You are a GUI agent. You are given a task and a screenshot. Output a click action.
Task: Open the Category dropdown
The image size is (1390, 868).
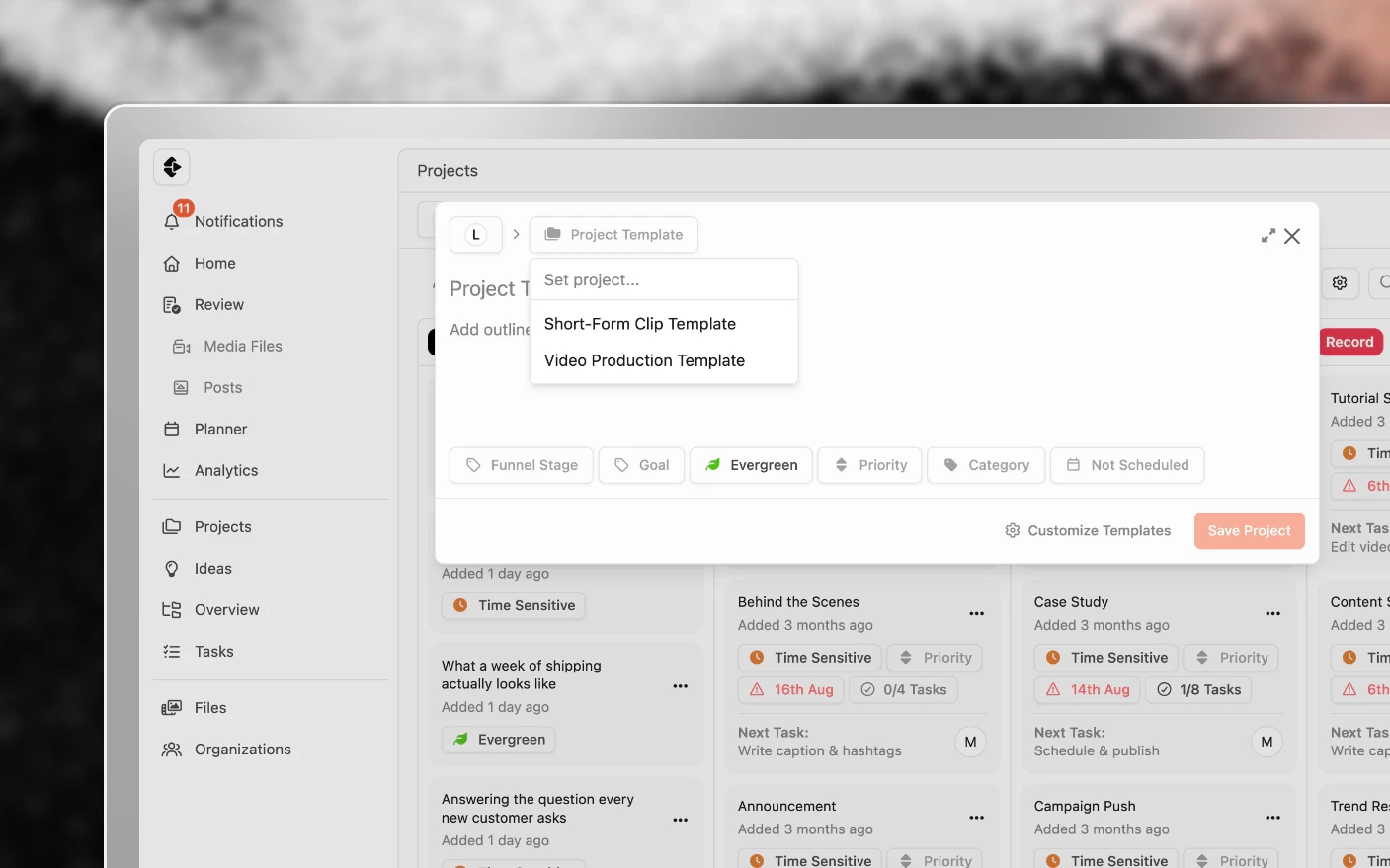click(986, 465)
